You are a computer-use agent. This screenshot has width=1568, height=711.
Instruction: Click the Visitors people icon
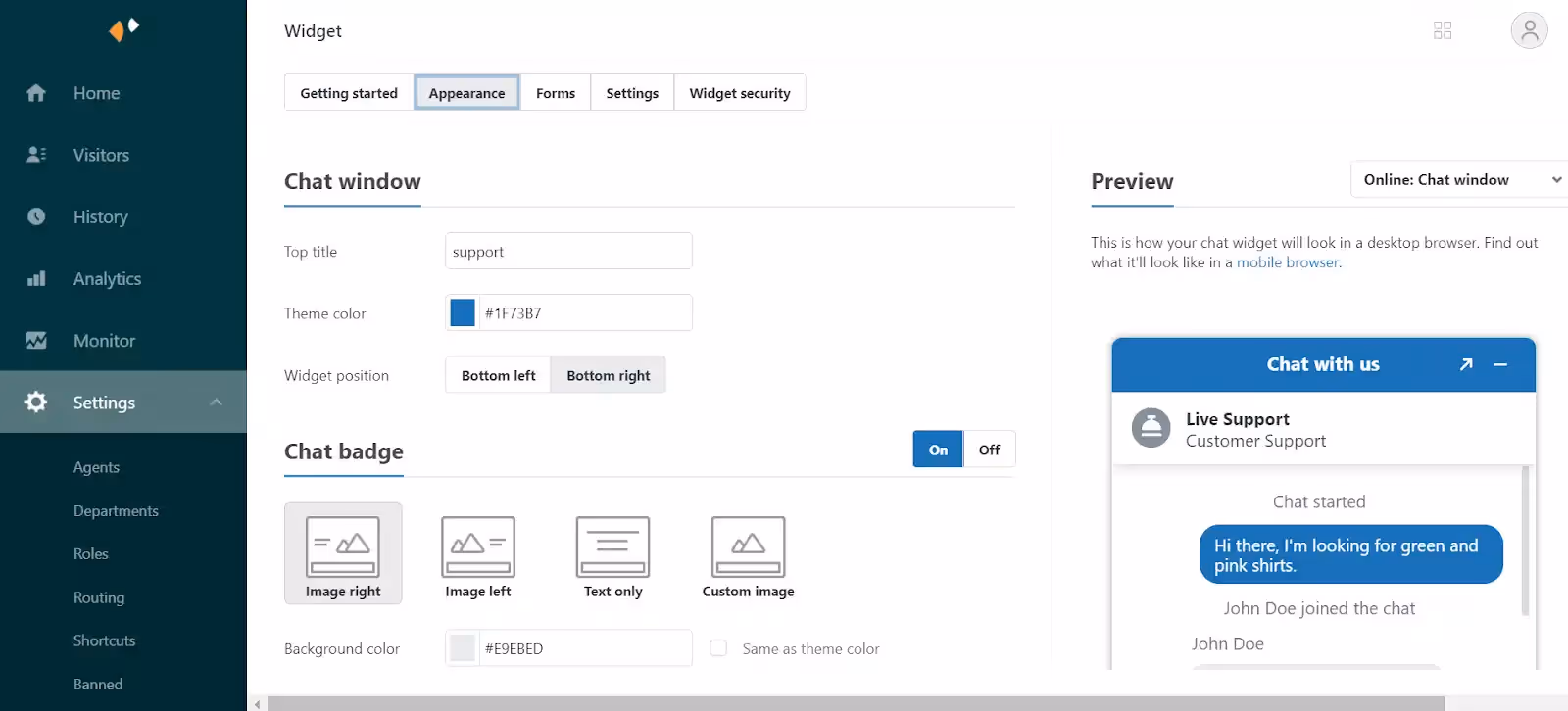tap(36, 155)
